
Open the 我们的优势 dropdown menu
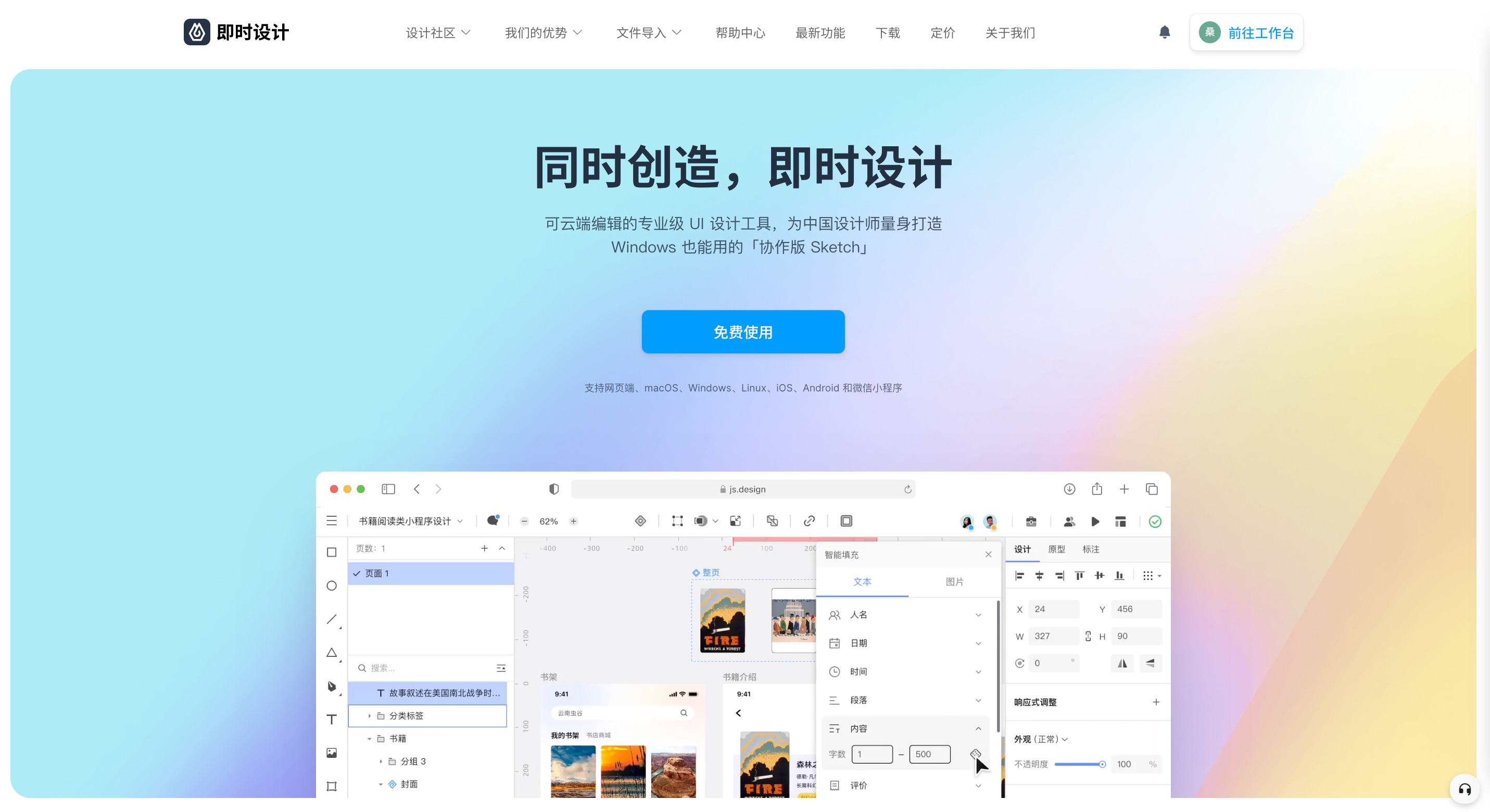pyautogui.click(x=543, y=33)
